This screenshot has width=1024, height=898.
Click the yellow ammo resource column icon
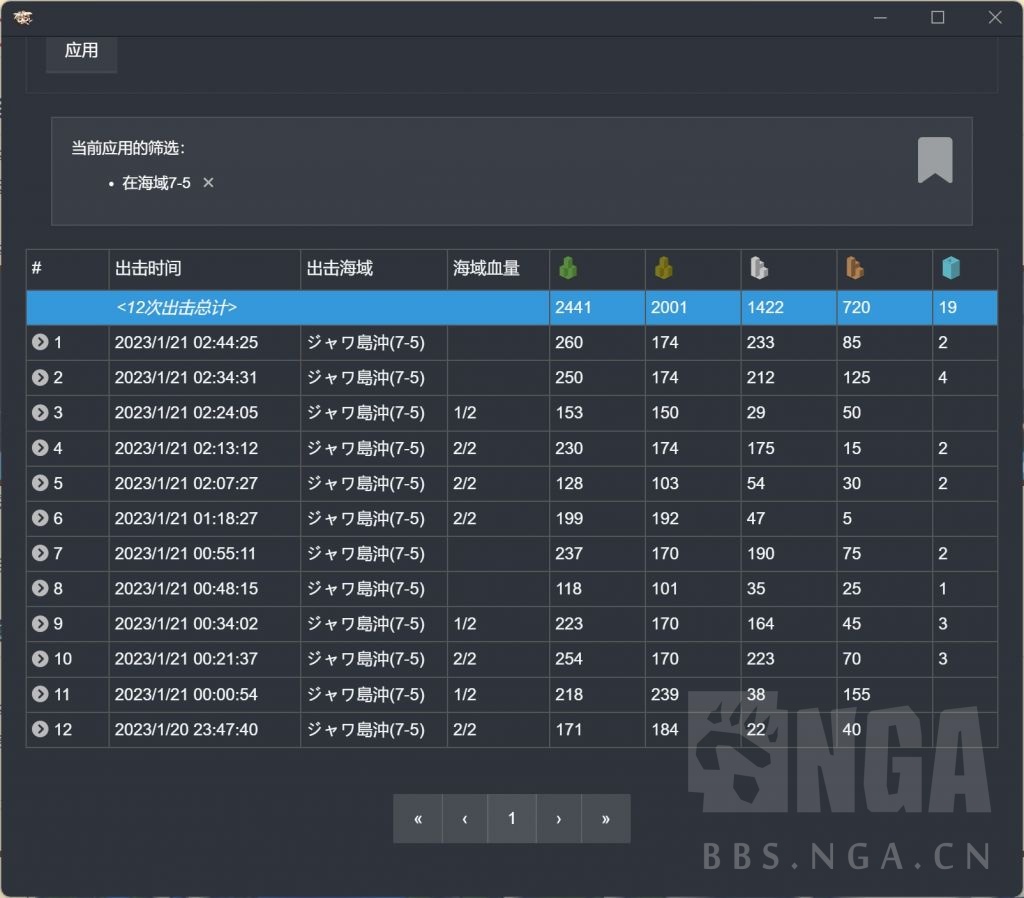click(x=663, y=267)
